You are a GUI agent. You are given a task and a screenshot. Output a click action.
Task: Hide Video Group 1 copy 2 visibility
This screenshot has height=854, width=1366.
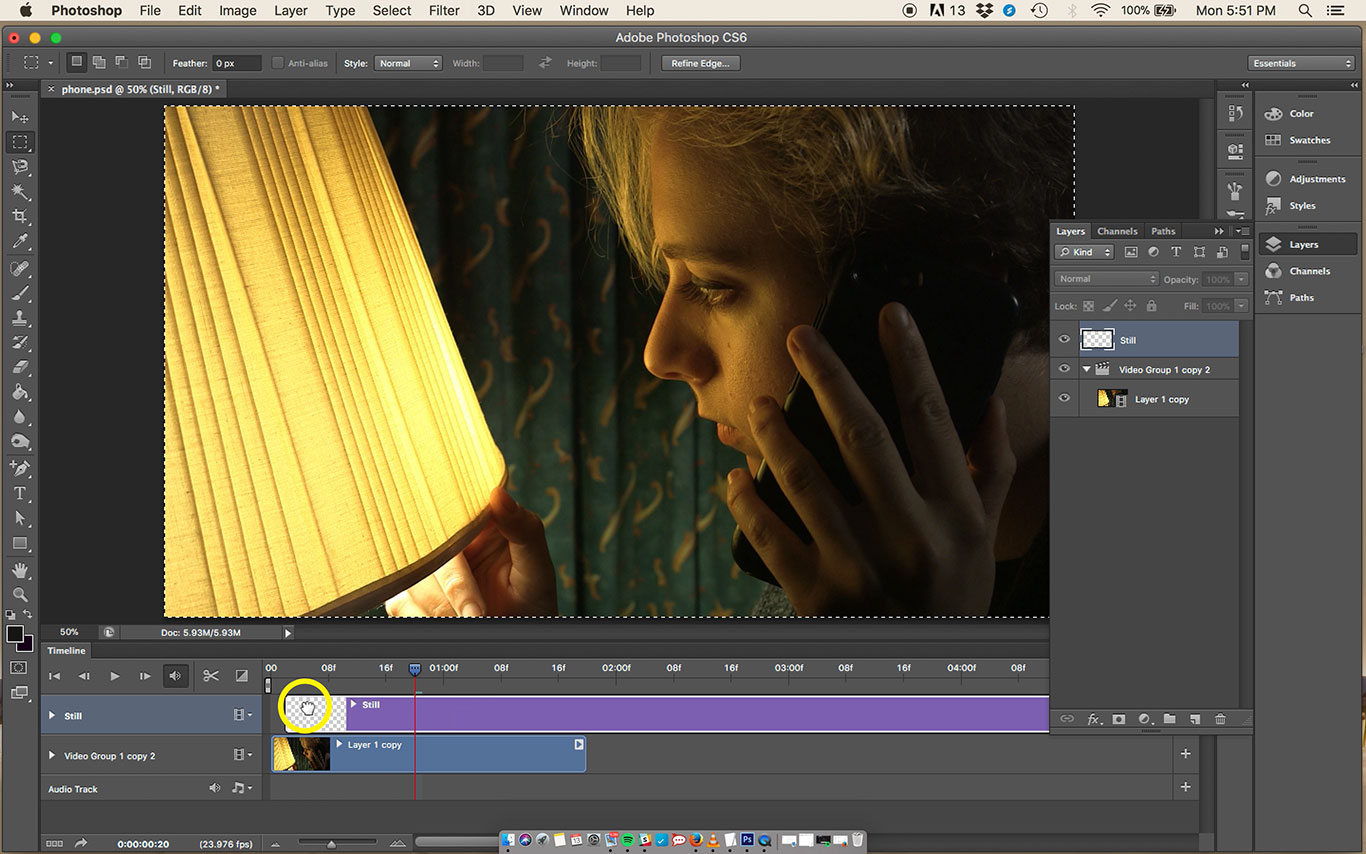1064,369
